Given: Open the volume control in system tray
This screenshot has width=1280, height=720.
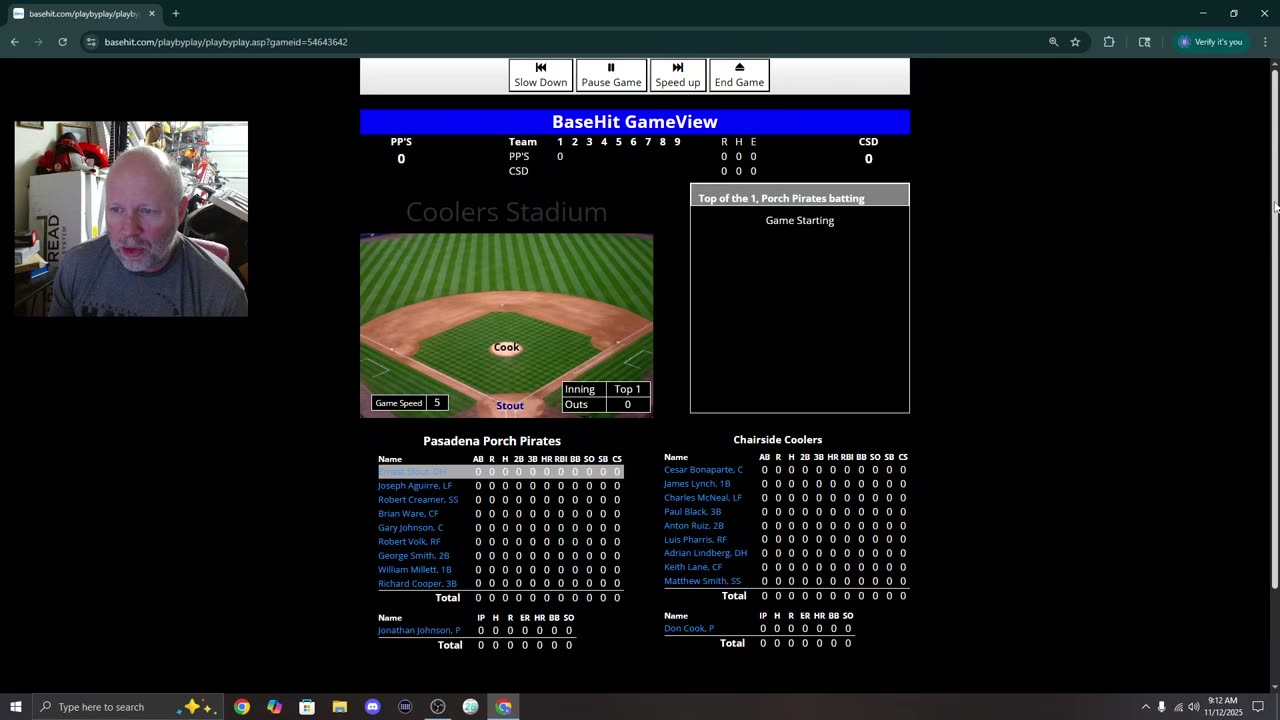Looking at the screenshot, I should [x=1194, y=707].
